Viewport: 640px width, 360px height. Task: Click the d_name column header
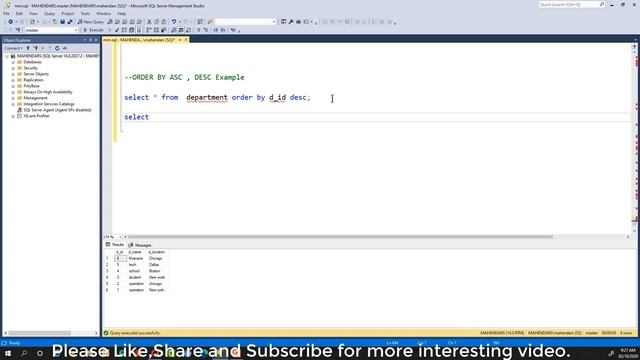(136, 252)
